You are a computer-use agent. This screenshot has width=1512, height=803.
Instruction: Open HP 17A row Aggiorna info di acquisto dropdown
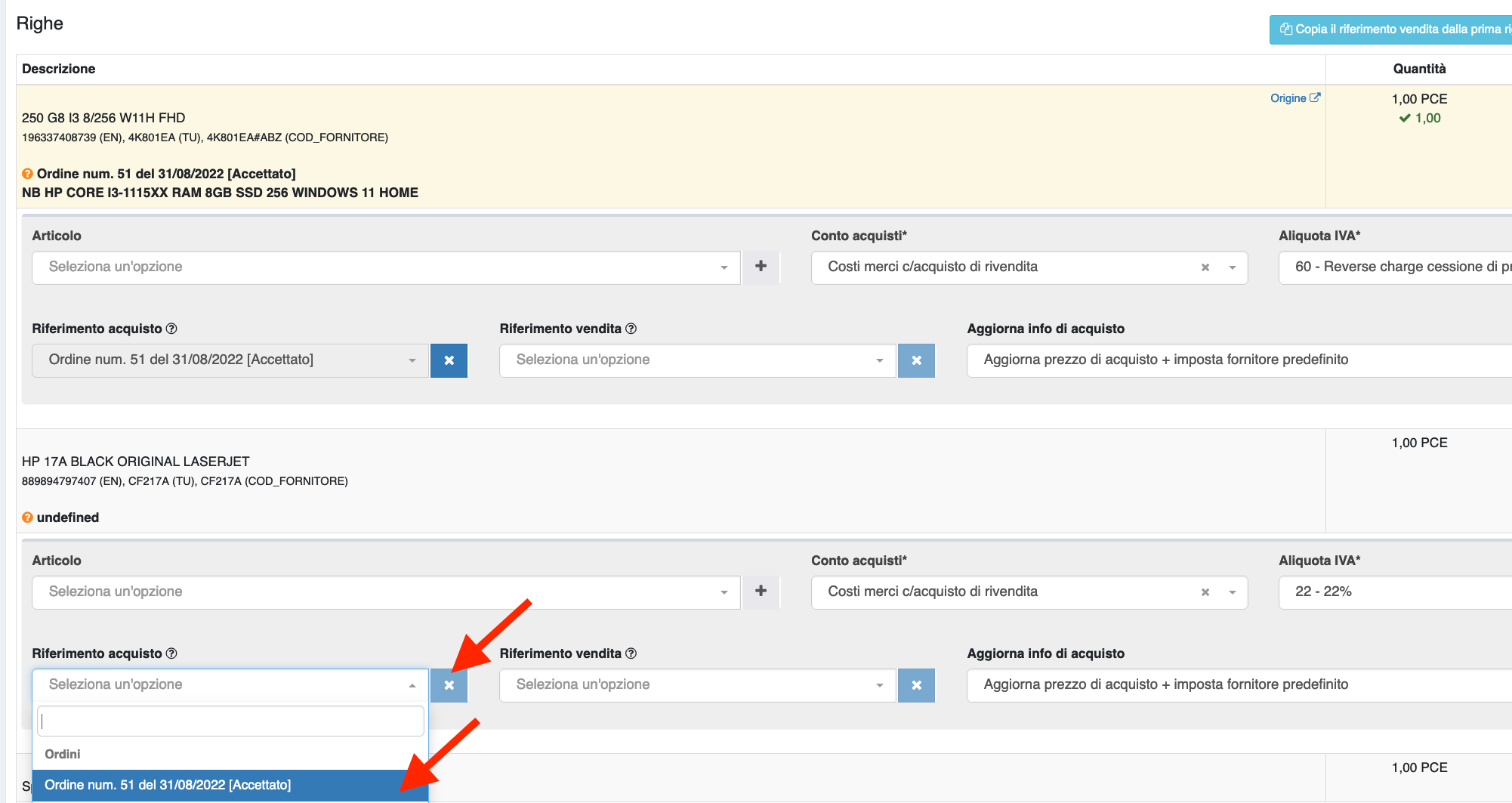pyautogui.click(x=1239, y=685)
